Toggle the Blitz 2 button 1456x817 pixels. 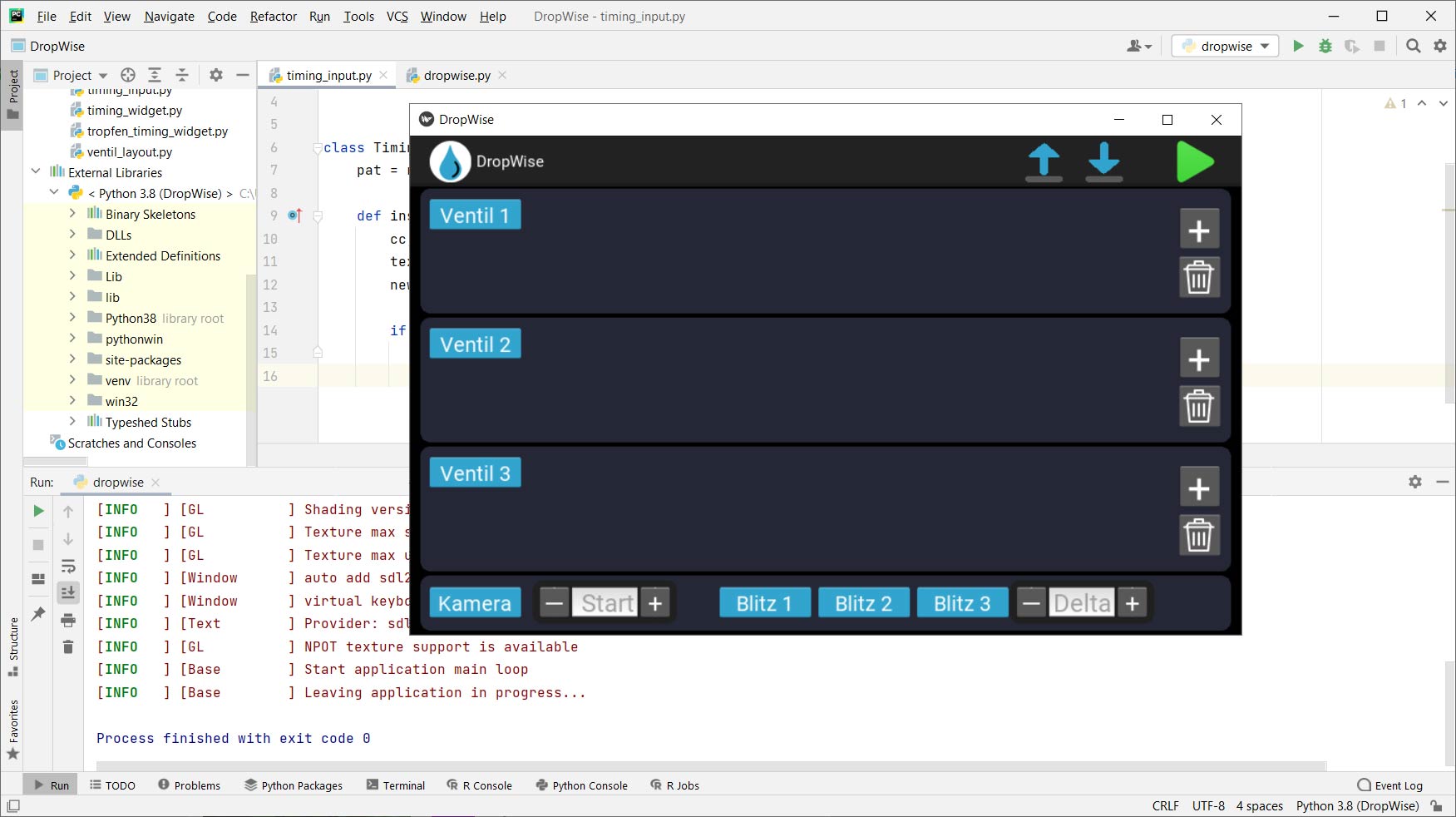click(x=863, y=603)
